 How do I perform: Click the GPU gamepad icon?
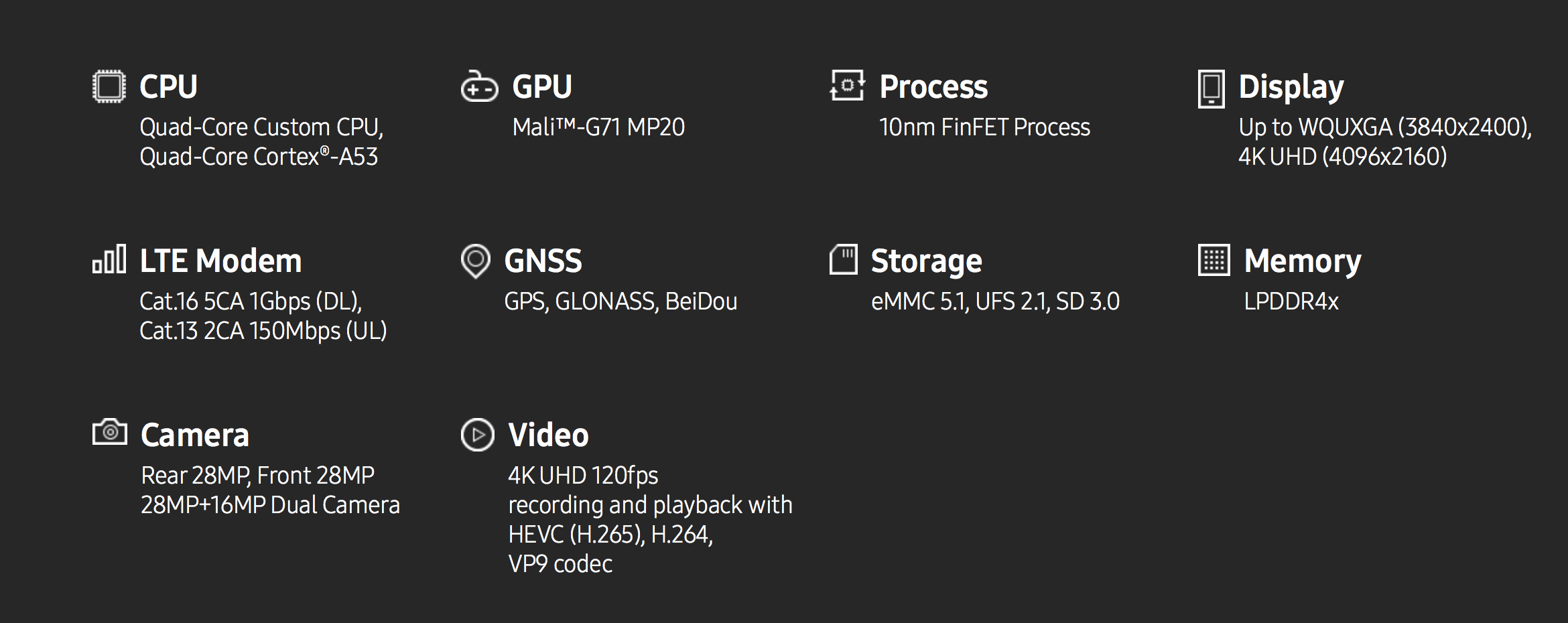tap(479, 86)
